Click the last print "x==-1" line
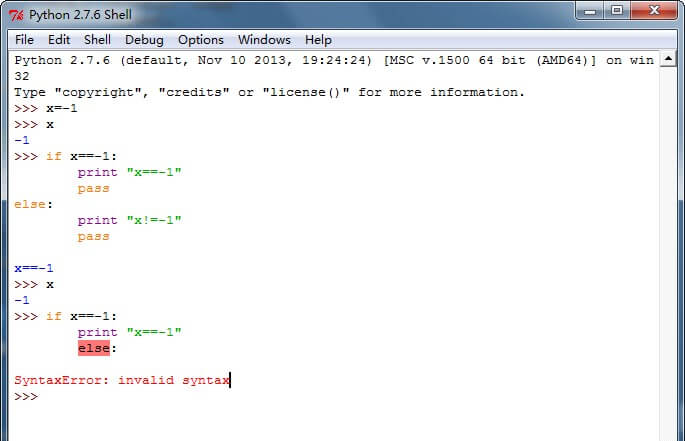 pyautogui.click(x=129, y=332)
